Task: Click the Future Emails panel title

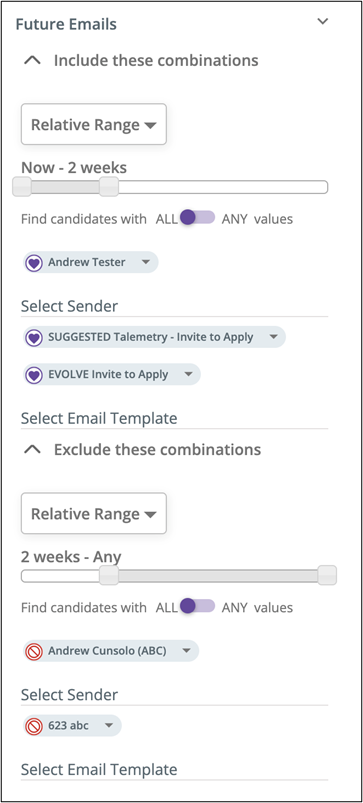Action: (x=66, y=24)
